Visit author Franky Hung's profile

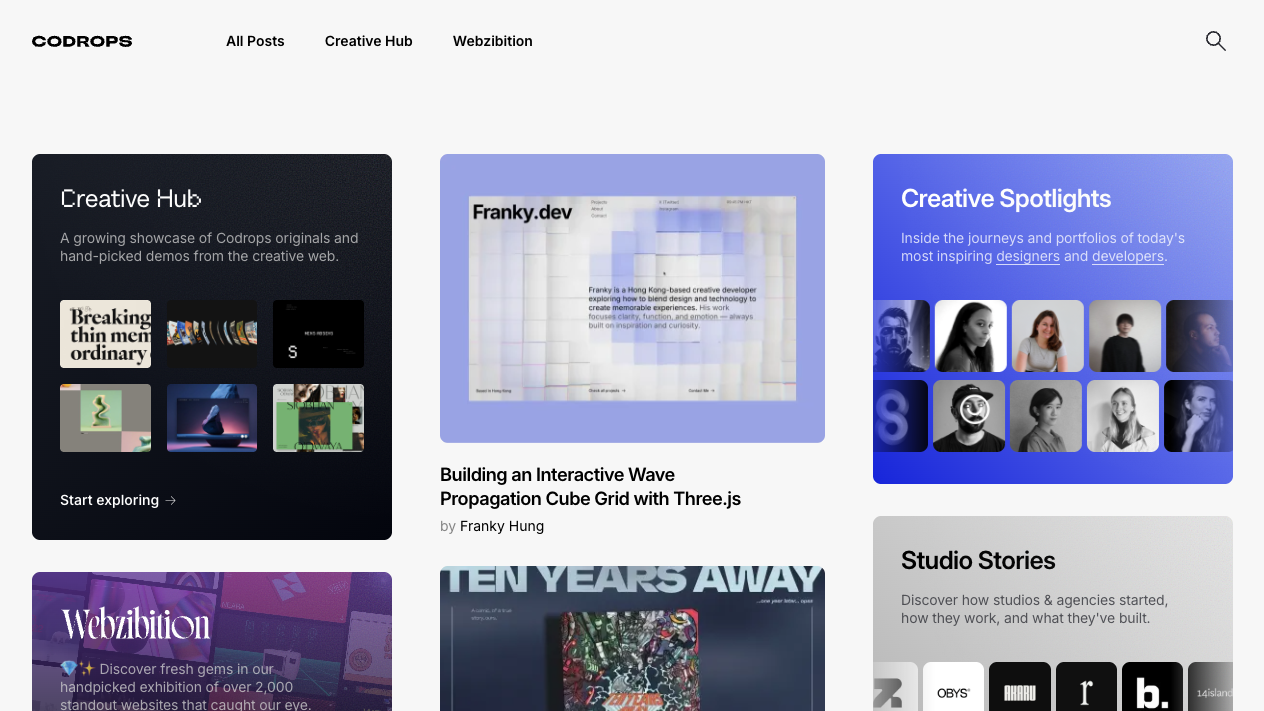coord(502,526)
